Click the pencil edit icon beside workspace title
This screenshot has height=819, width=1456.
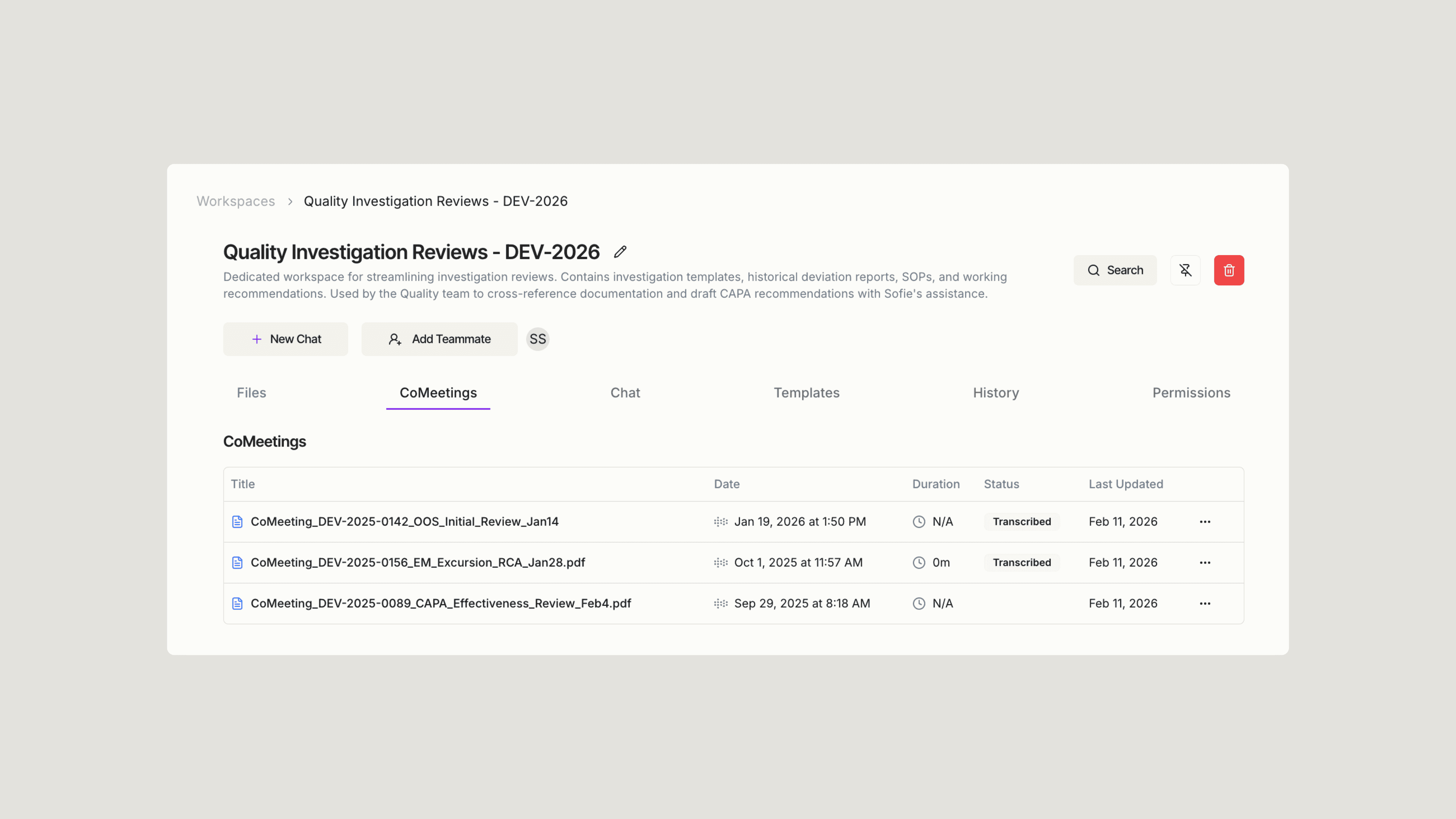[620, 252]
